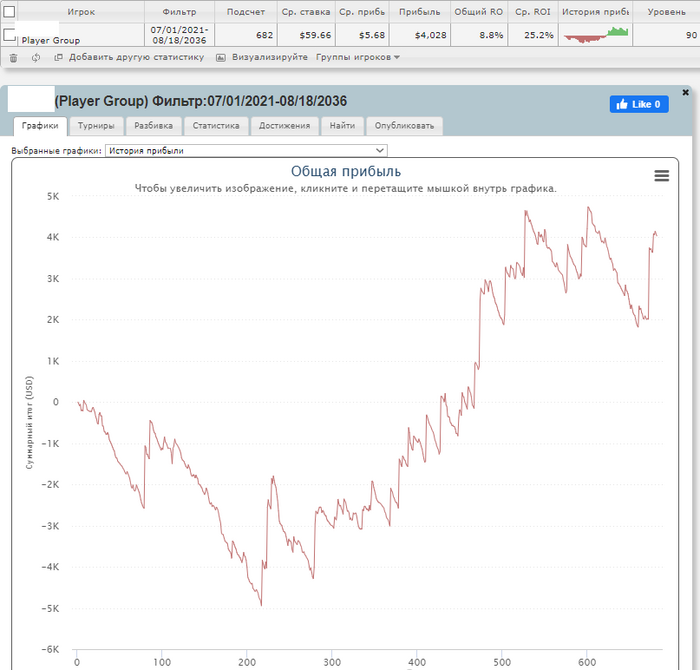Screen dimensions: 700x670
Task: Click the Суммарный итог (USD) axis title
Action: click(x=29, y=422)
